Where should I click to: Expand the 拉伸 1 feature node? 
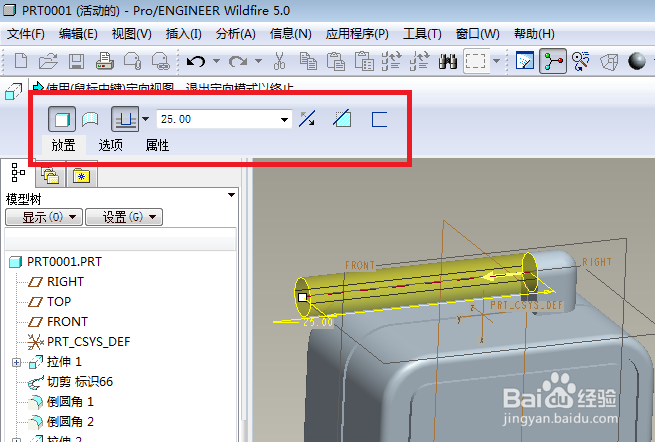(x=16, y=362)
